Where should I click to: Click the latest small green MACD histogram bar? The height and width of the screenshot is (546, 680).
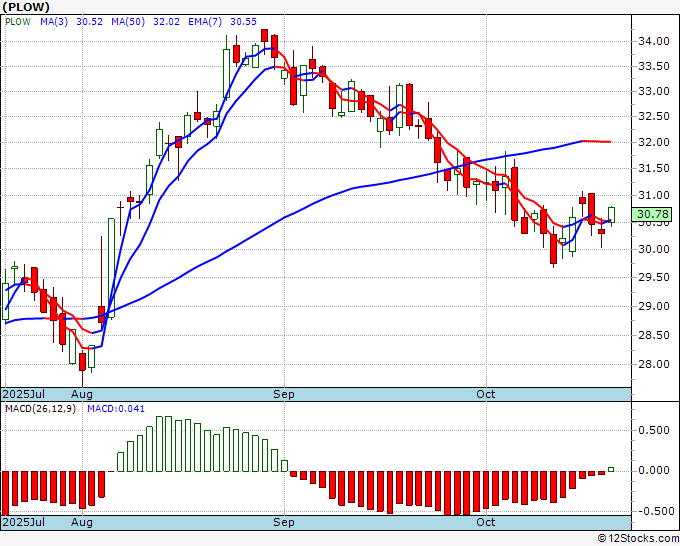tap(611, 469)
